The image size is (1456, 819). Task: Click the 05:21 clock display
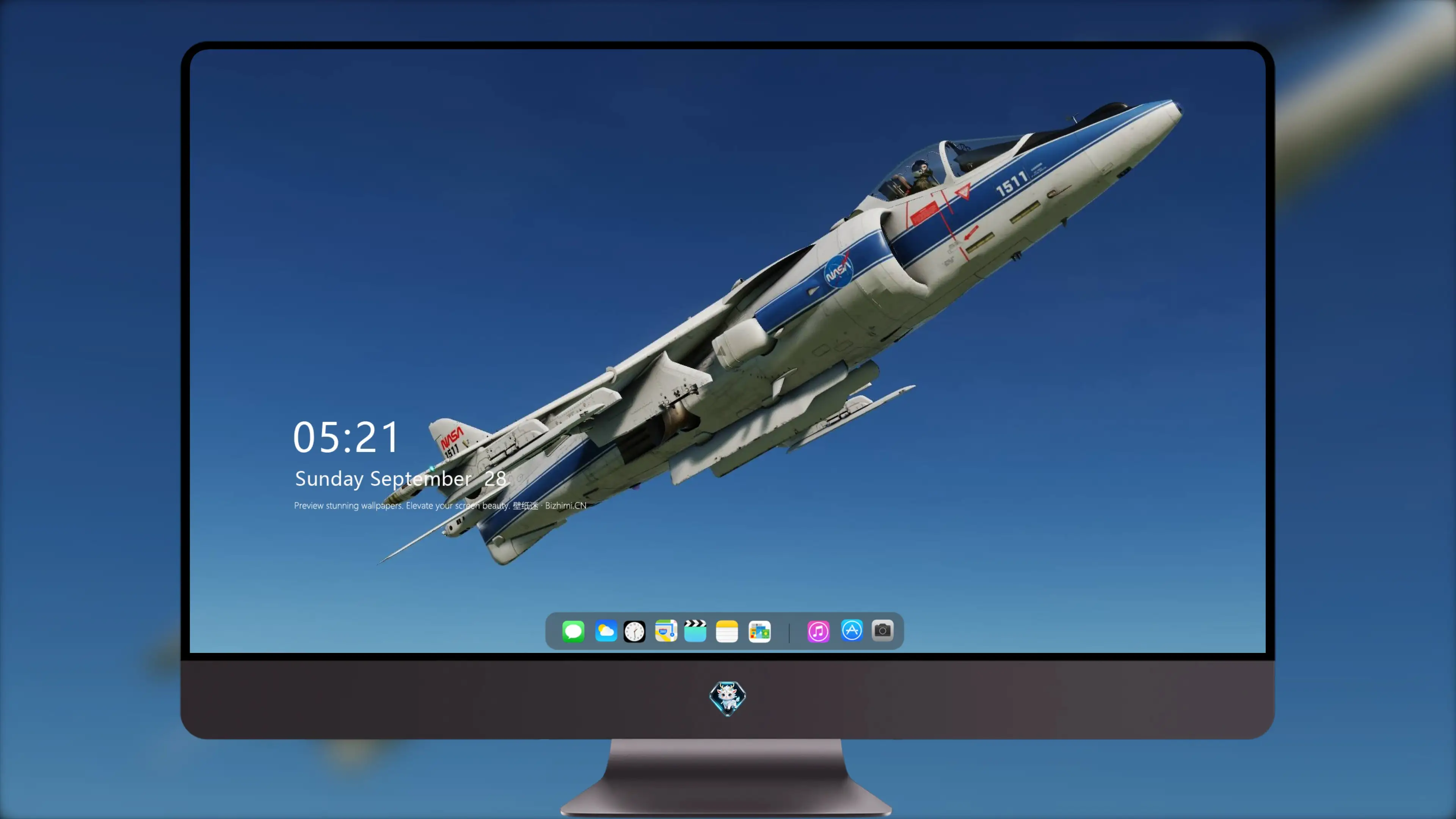click(346, 438)
